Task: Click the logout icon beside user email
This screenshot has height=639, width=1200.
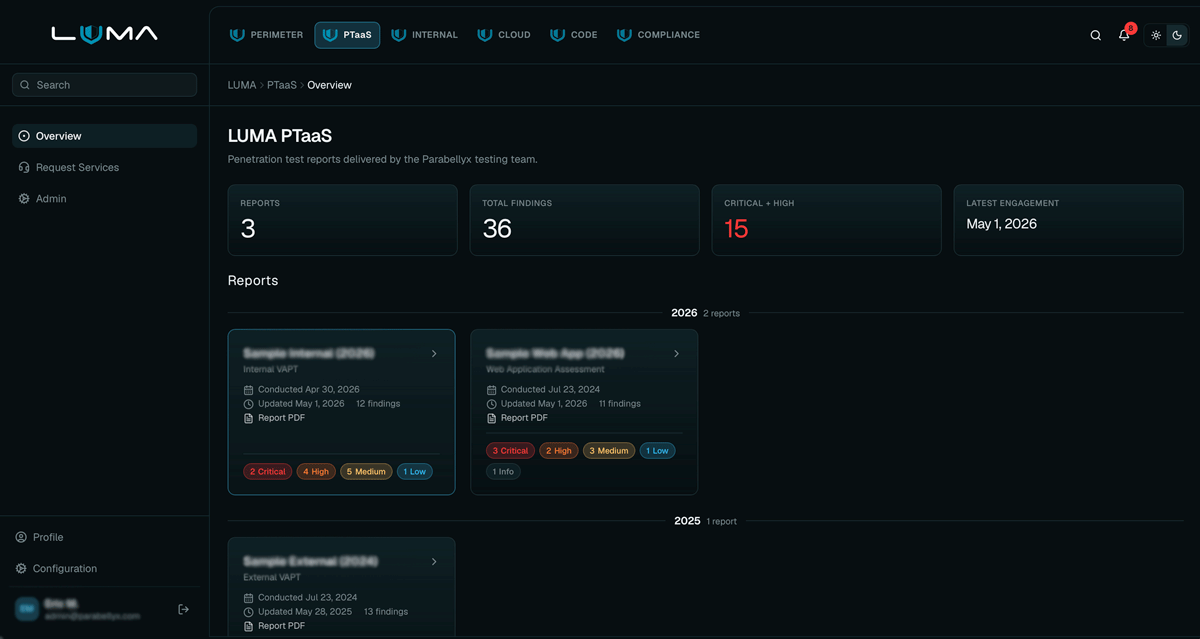Action: [183, 609]
